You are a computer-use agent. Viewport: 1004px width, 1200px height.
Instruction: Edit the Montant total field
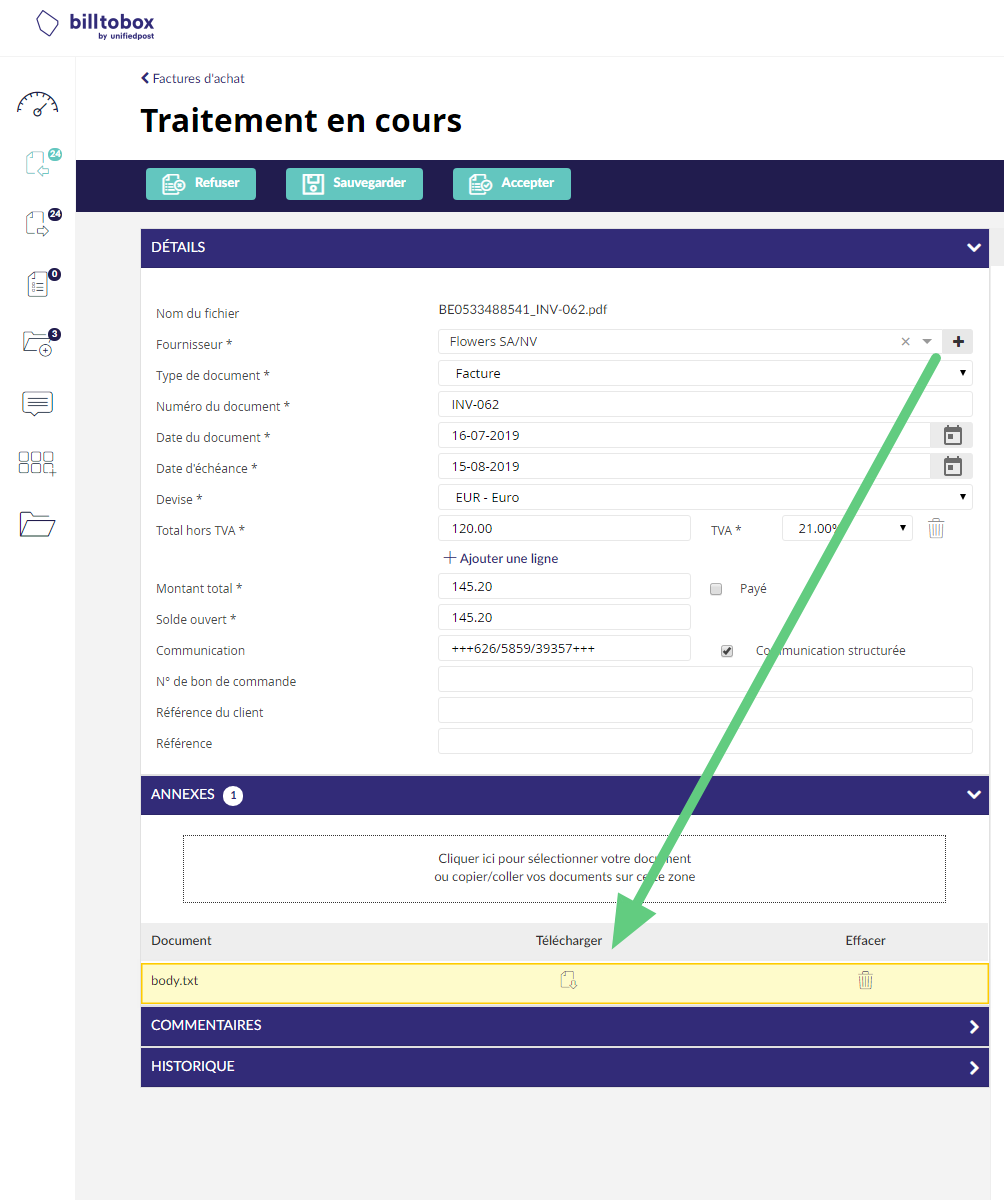564,586
